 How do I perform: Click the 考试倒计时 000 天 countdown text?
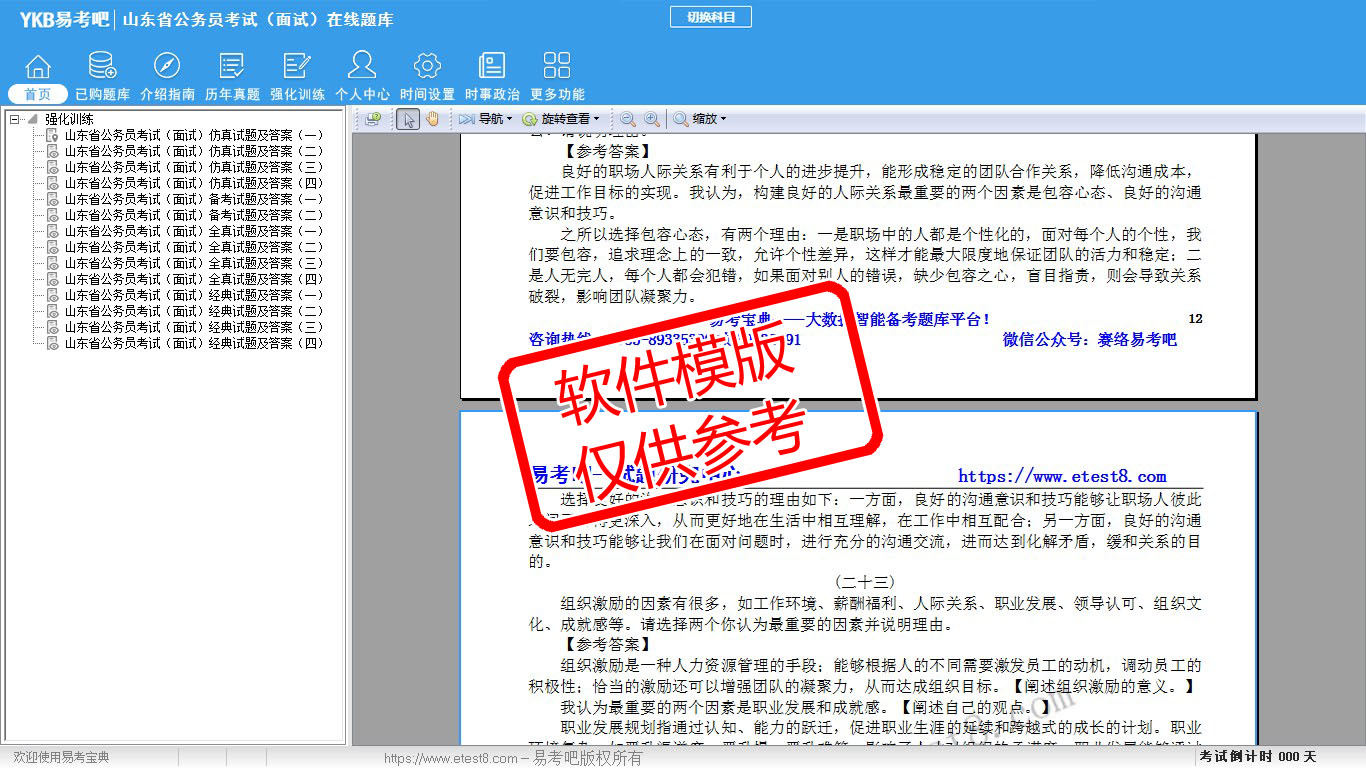(1258, 757)
